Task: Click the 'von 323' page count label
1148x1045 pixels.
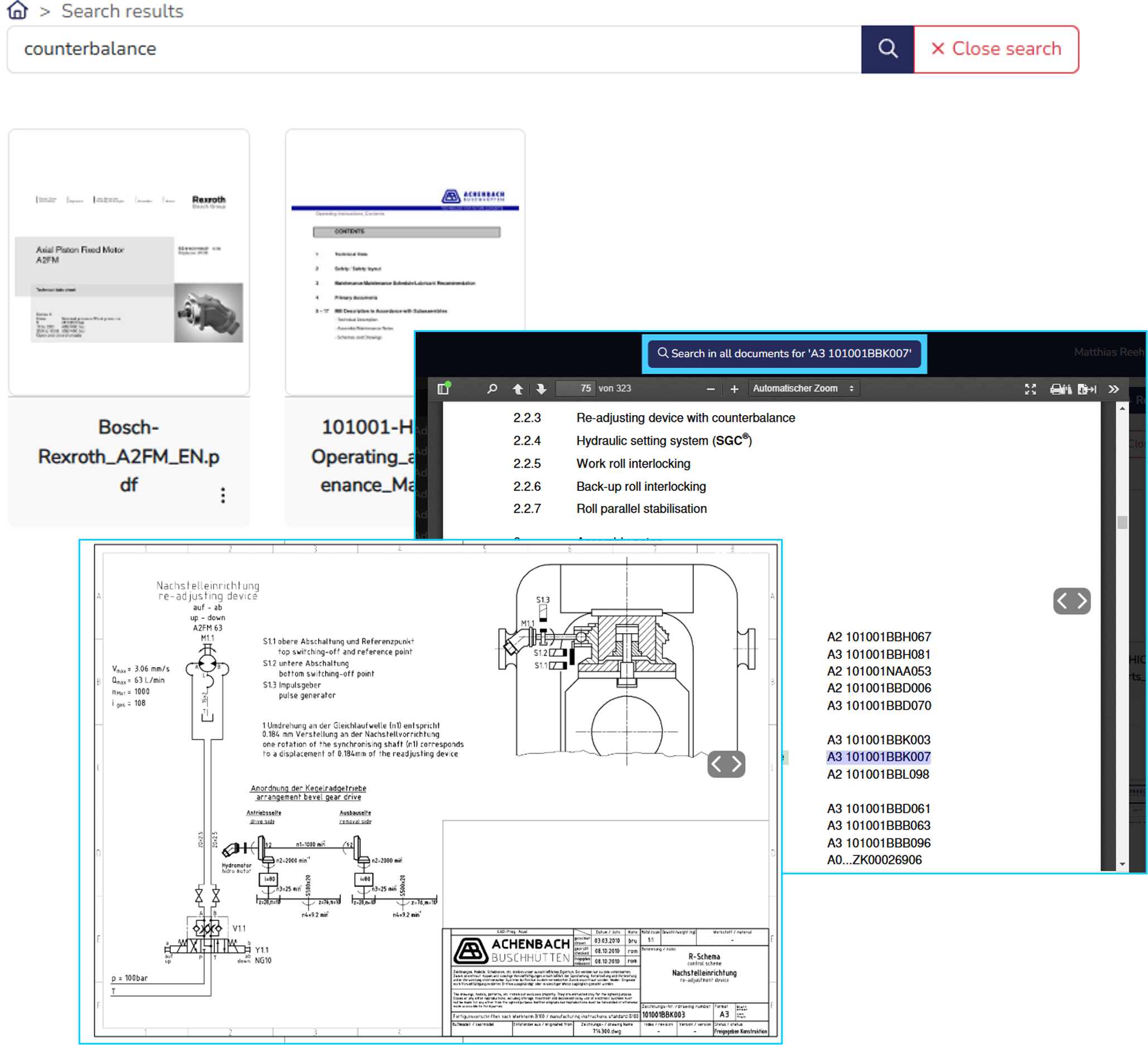Action: (x=614, y=388)
